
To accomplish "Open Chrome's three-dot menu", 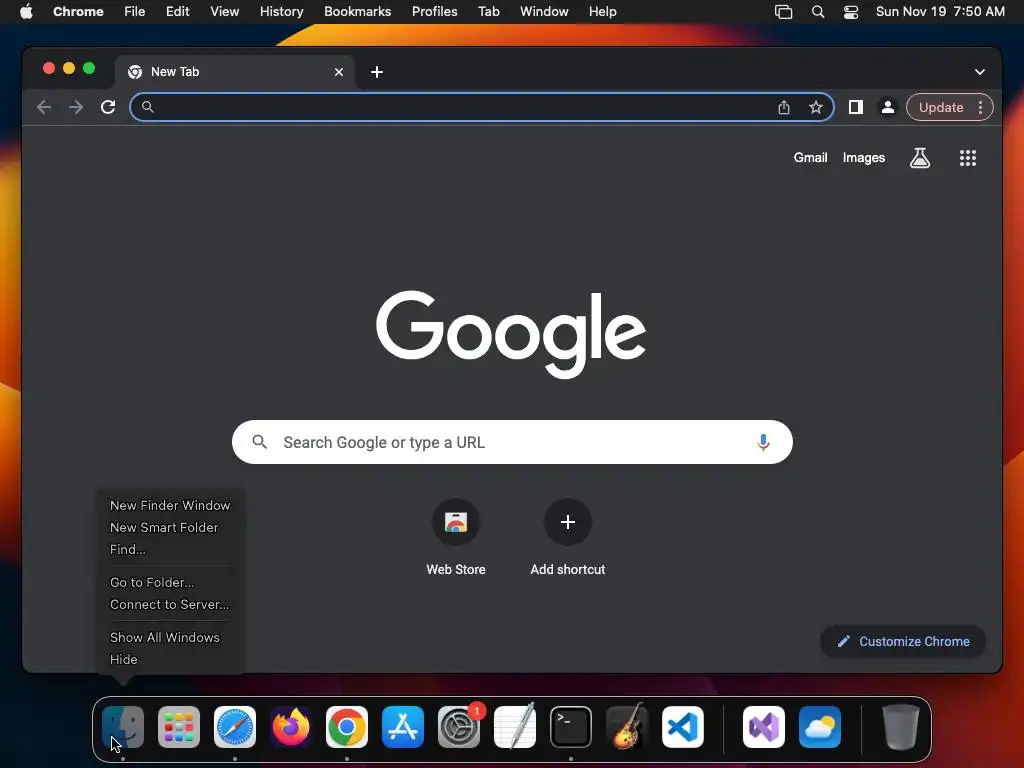I will tap(980, 107).
